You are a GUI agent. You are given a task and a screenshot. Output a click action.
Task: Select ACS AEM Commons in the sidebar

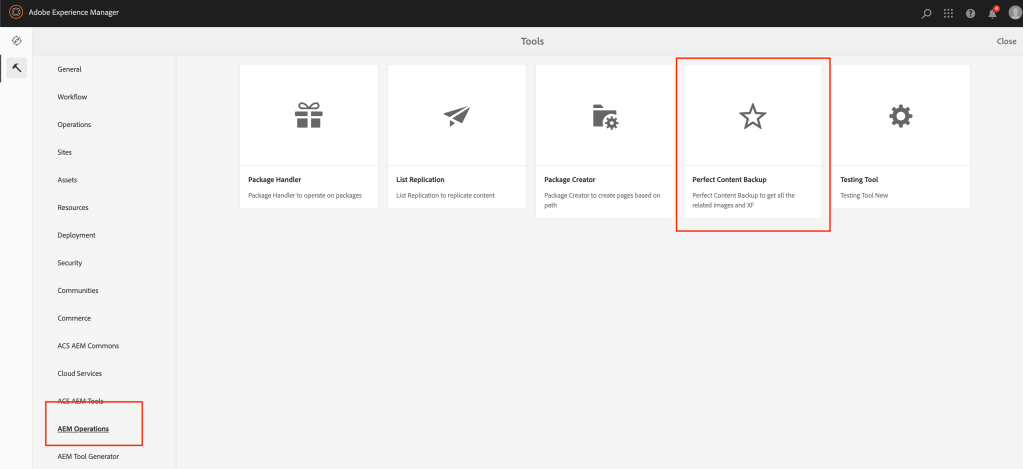coord(88,346)
